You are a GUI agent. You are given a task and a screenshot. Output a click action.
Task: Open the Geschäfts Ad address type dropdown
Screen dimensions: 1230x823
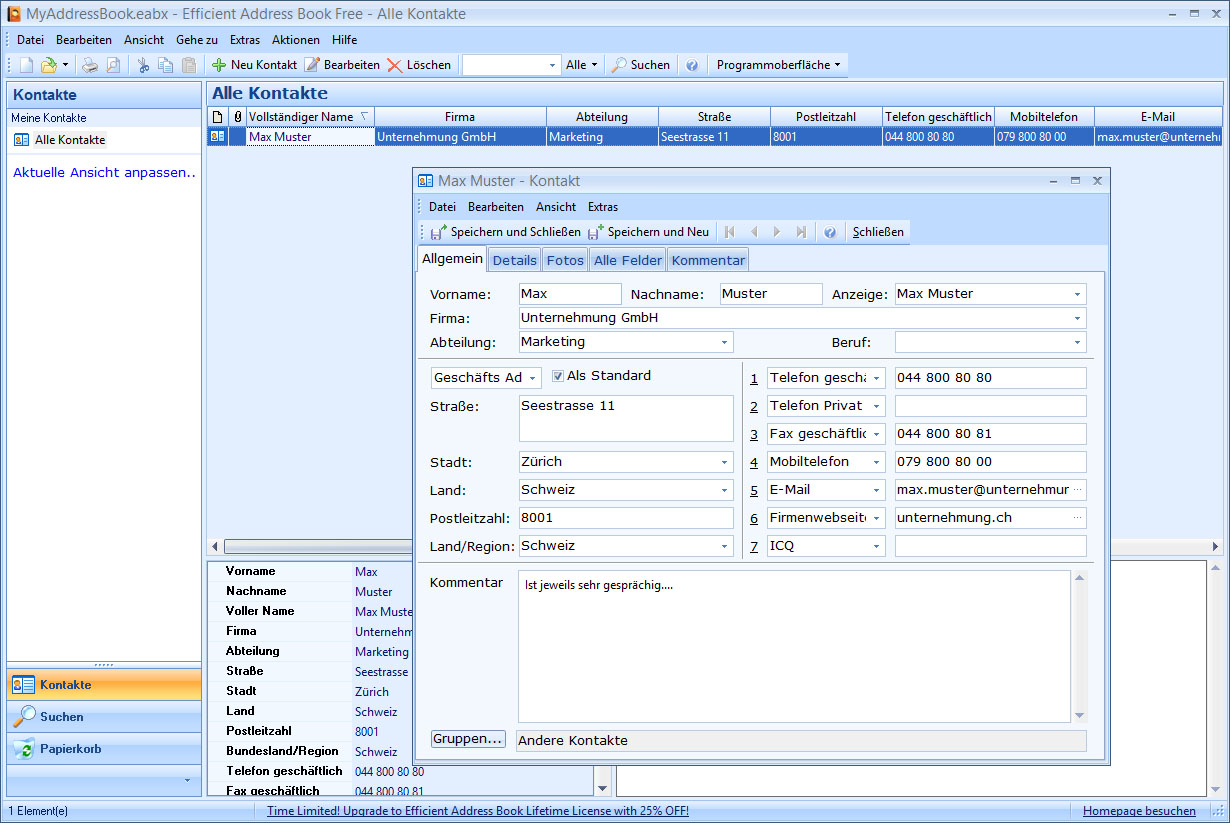pyautogui.click(x=532, y=379)
